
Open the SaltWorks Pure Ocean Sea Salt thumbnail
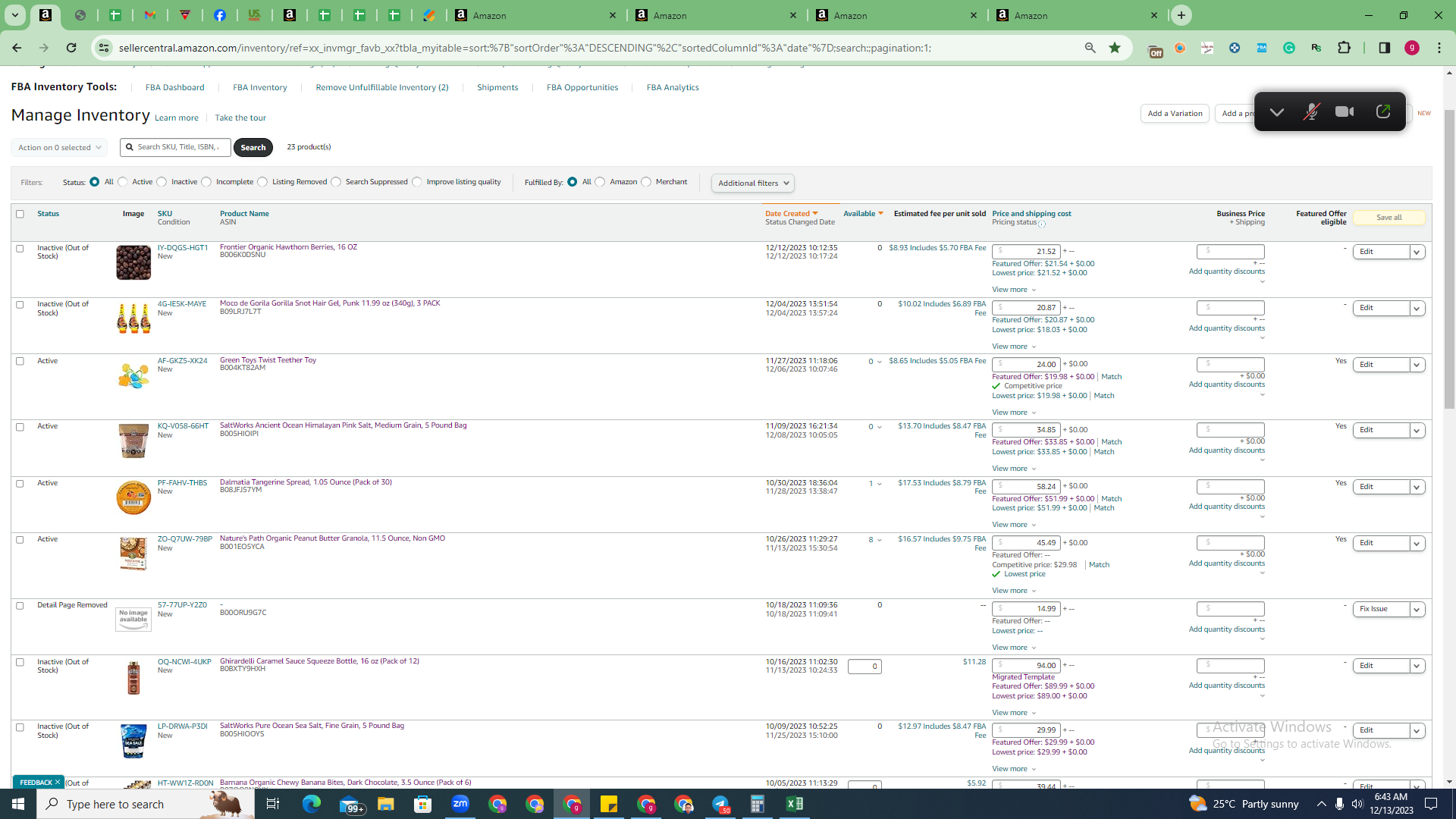click(133, 742)
